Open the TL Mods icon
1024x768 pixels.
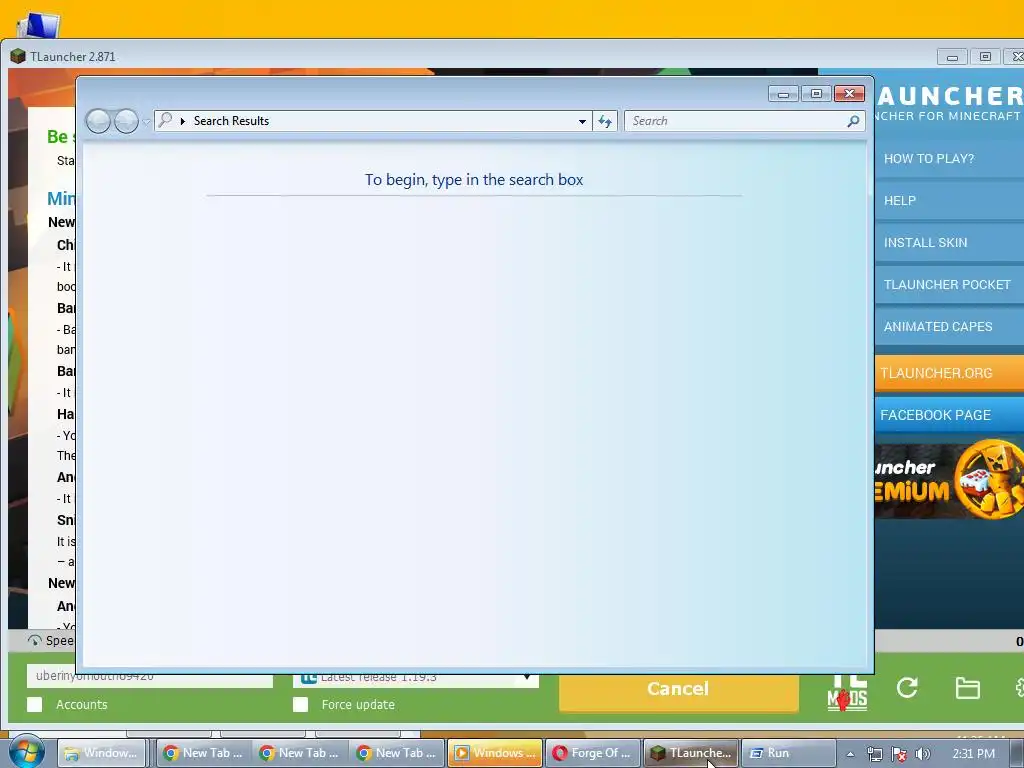pyautogui.click(x=847, y=692)
